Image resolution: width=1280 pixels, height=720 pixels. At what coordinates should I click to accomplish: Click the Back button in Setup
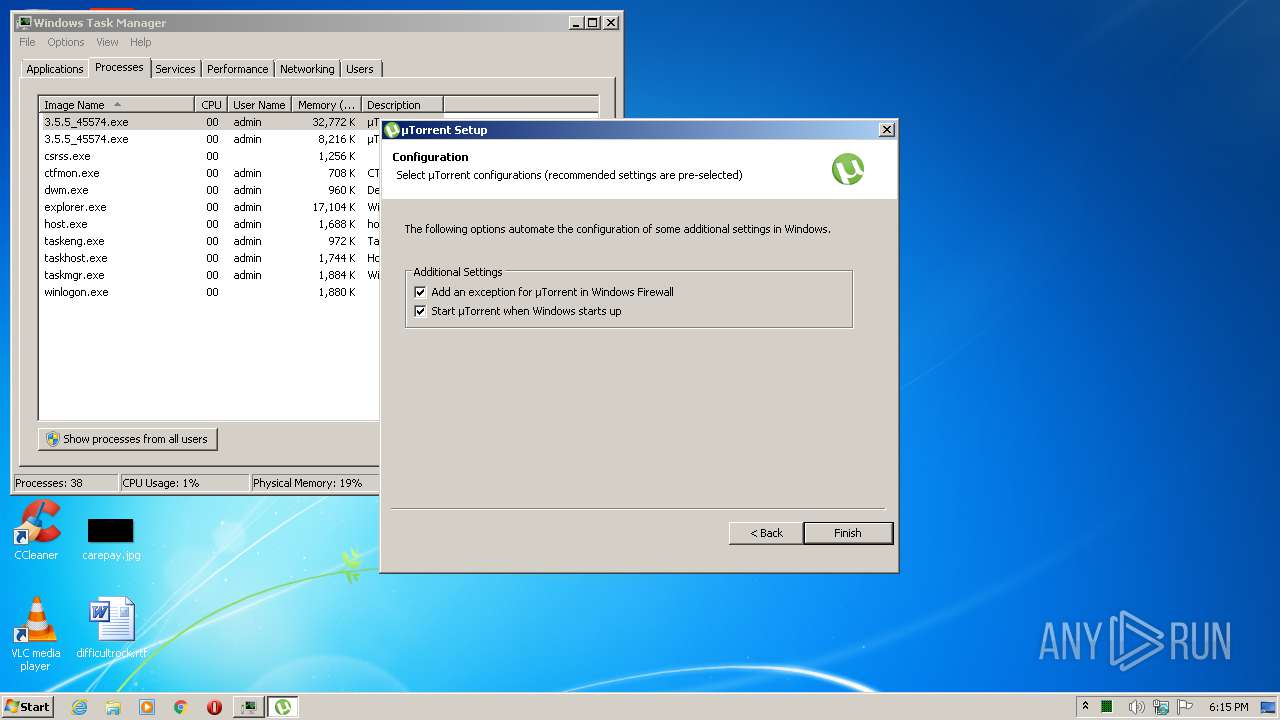click(766, 533)
